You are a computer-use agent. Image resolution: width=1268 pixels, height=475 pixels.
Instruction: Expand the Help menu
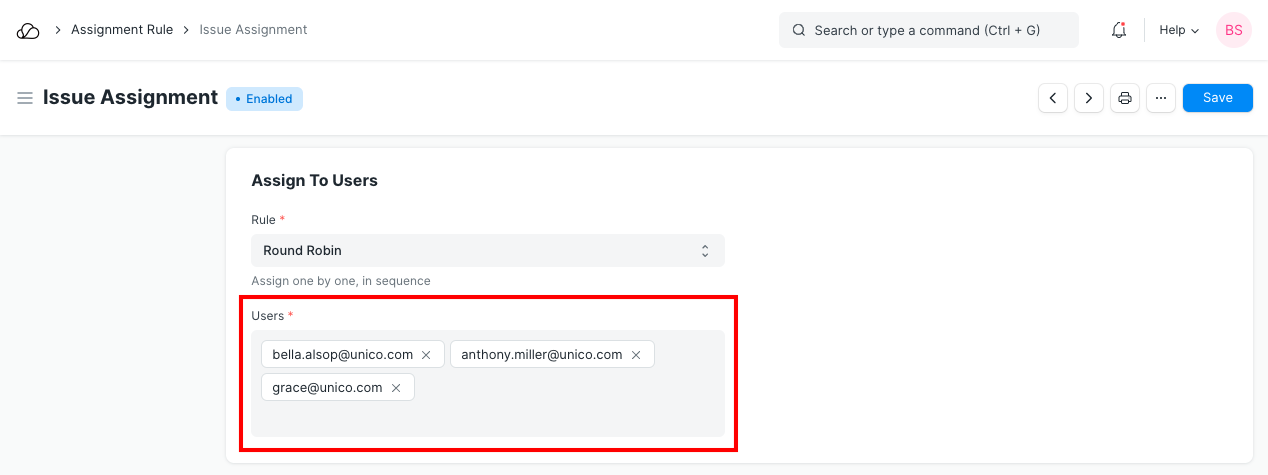[1178, 30]
